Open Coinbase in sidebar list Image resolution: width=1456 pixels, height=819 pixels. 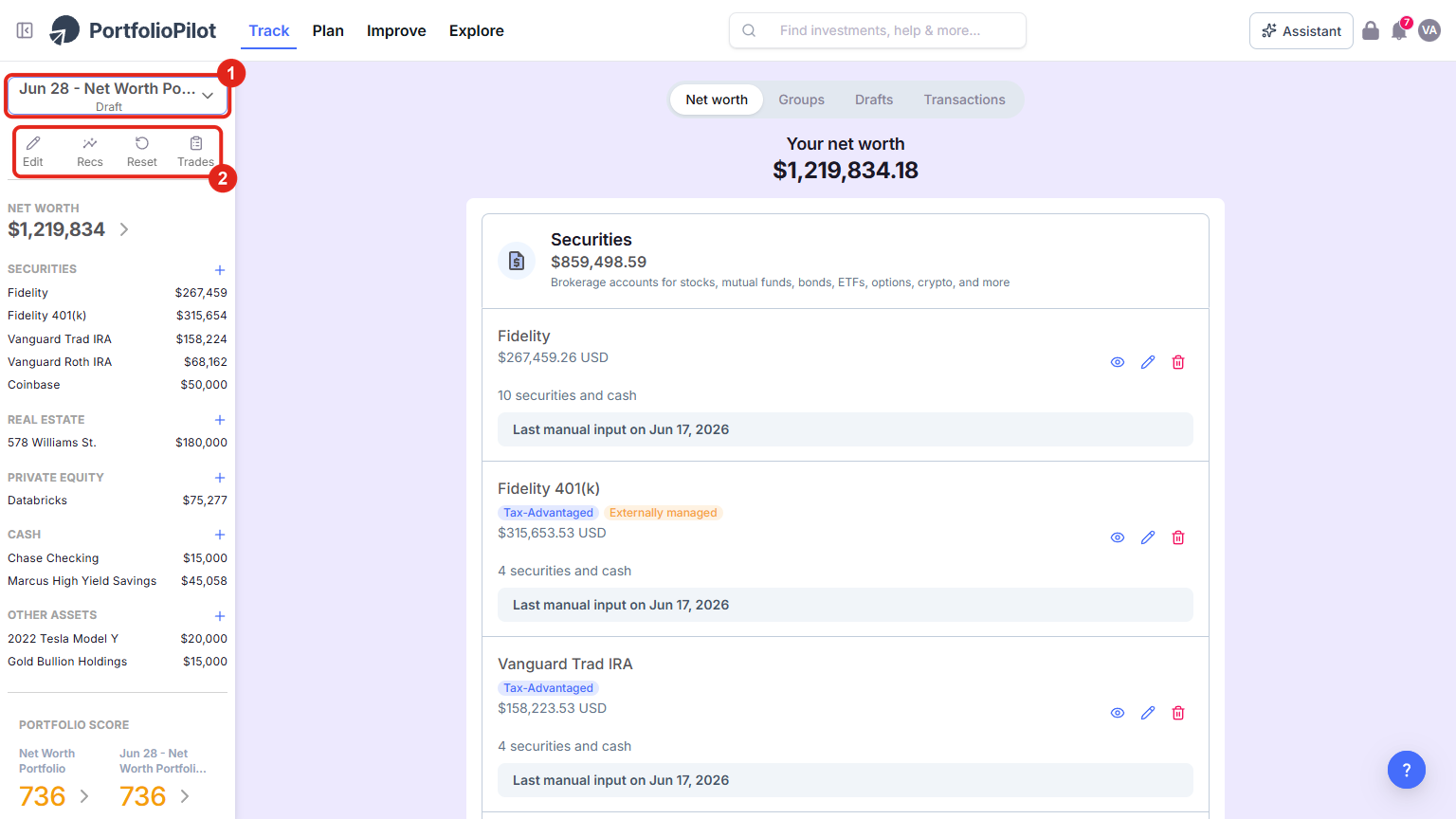pyautogui.click(x=118, y=385)
